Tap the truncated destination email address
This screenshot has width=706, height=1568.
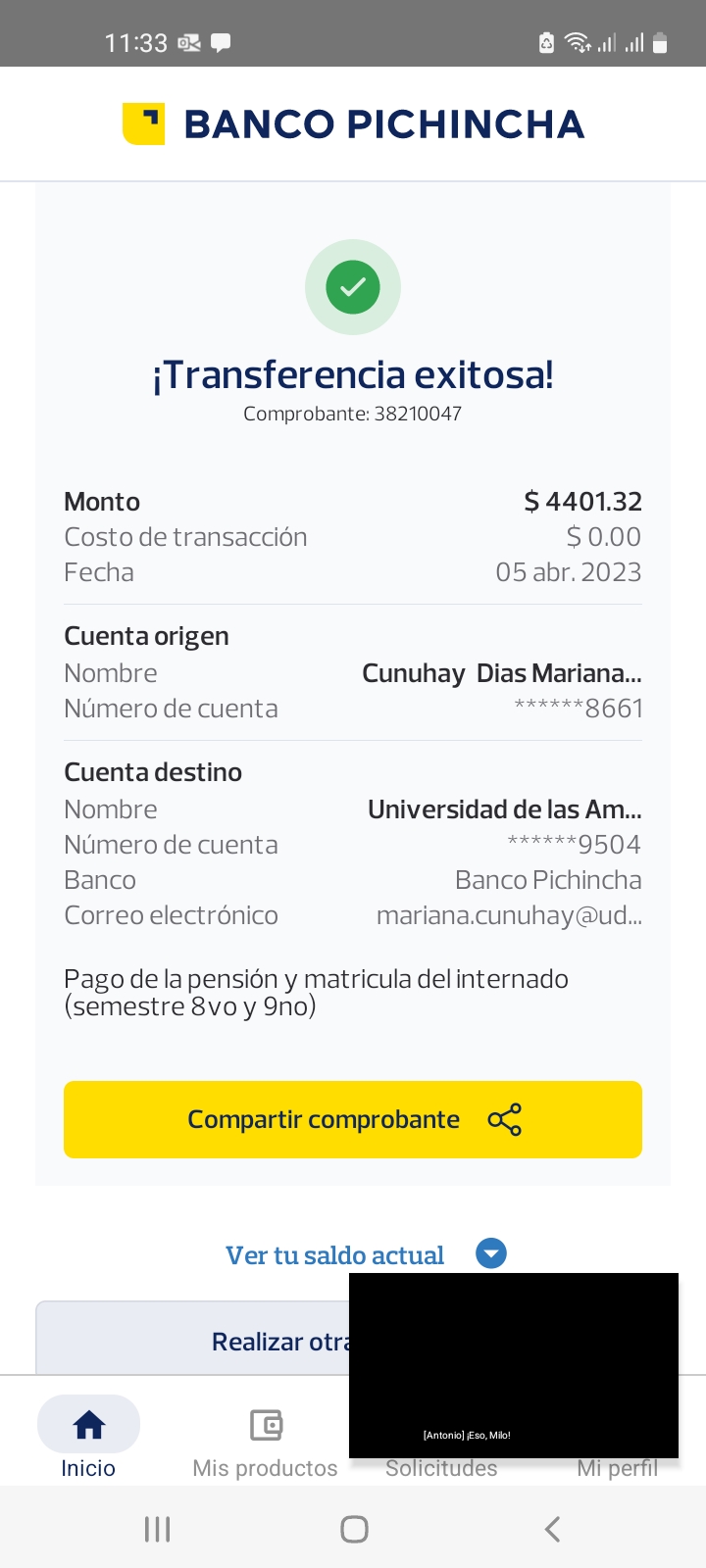509,915
